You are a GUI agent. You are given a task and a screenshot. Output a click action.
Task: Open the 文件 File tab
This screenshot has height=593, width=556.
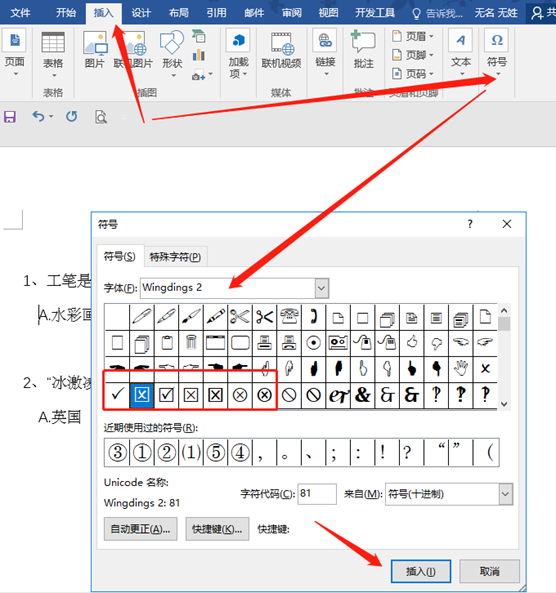[20, 13]
